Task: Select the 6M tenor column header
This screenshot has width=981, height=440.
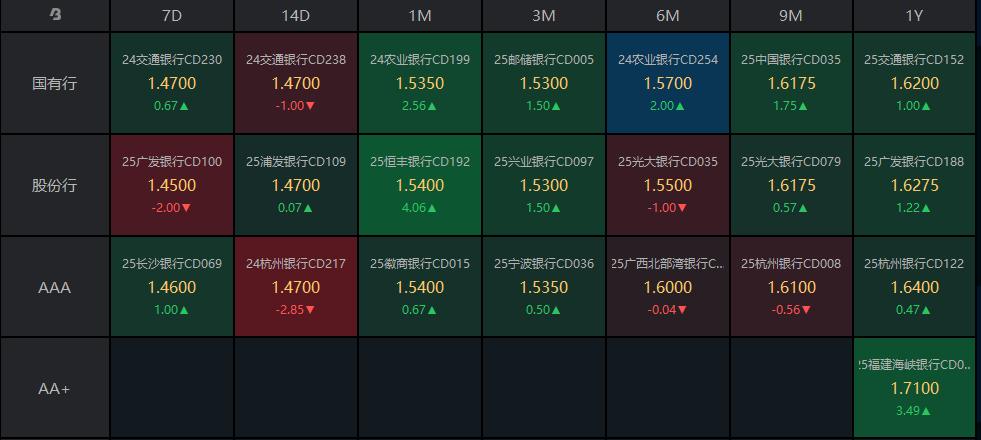Action: (668, 16)
